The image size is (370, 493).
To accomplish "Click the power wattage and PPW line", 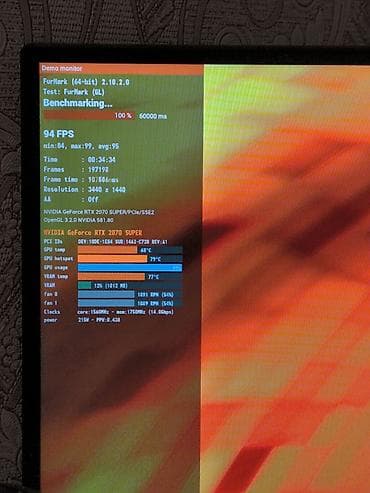I will (x=99, y=320).
